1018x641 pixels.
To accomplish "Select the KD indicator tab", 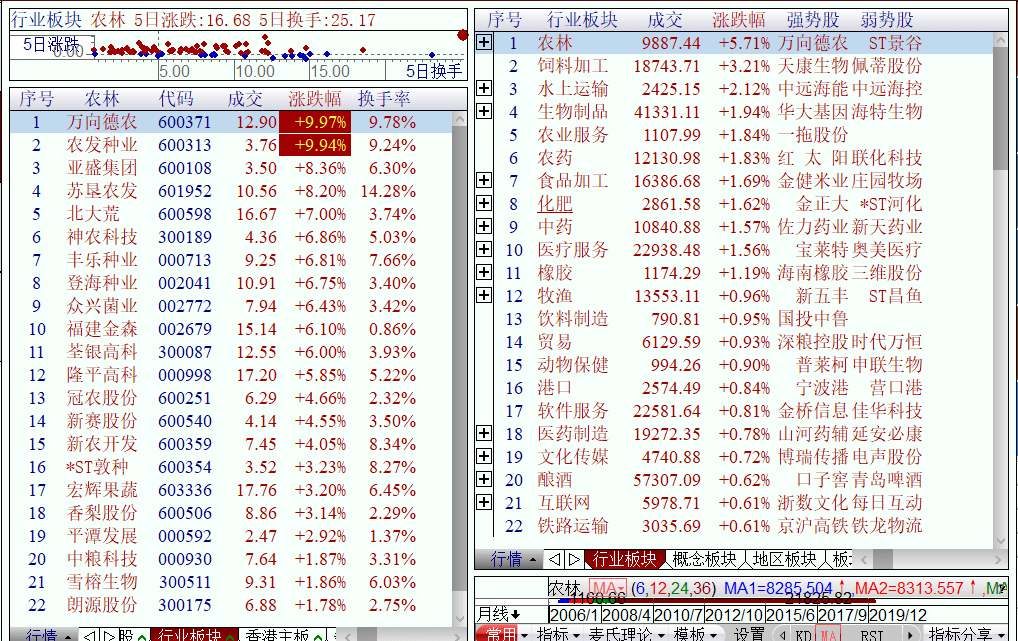I will click(802, 635).
